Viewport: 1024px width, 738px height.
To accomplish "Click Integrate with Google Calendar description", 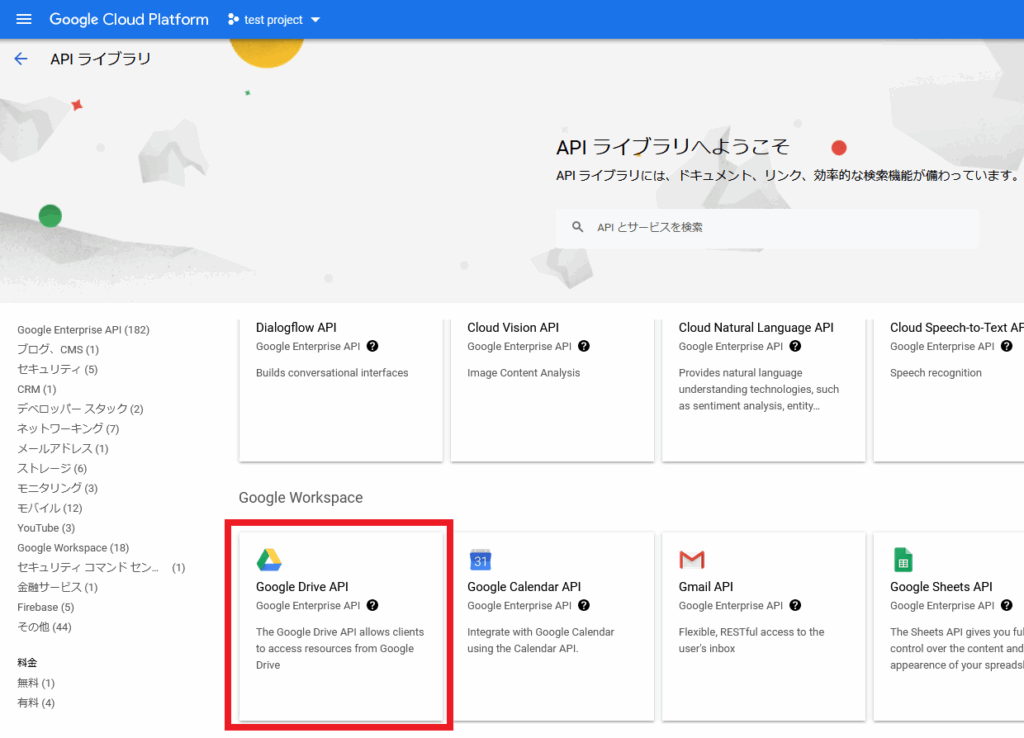I will coord(541,640).
